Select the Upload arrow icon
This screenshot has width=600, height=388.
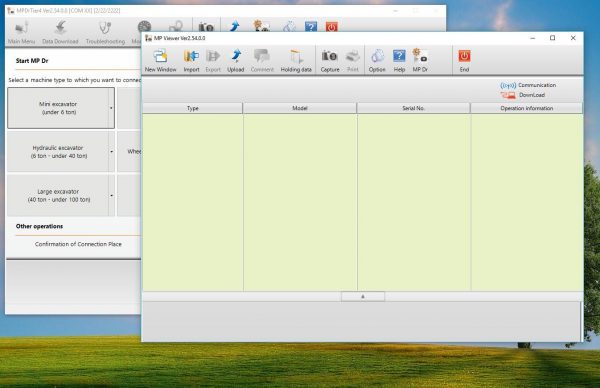(236, 60)
